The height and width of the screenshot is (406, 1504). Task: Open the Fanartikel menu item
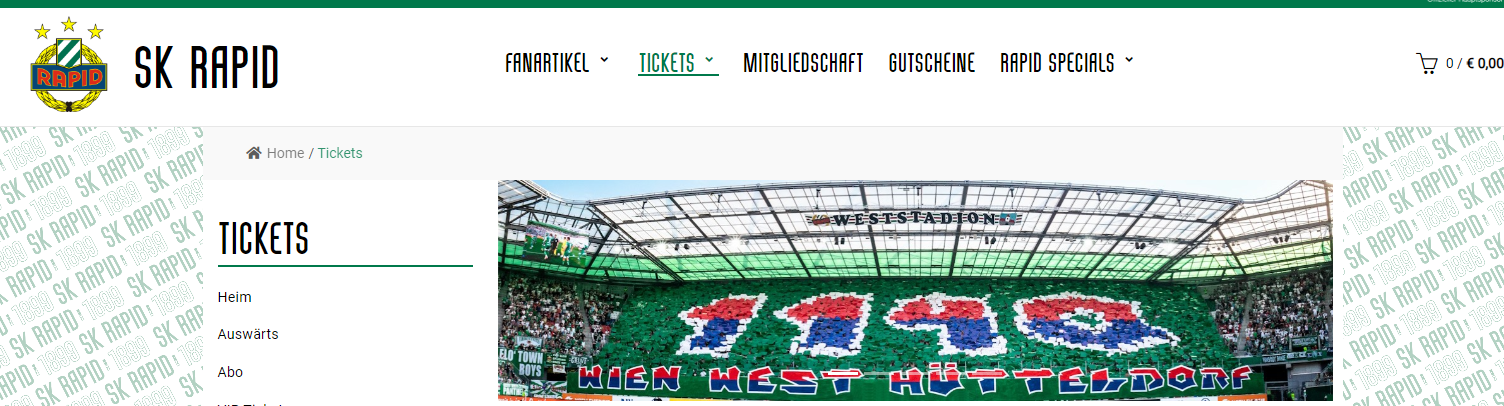(547, 63)
